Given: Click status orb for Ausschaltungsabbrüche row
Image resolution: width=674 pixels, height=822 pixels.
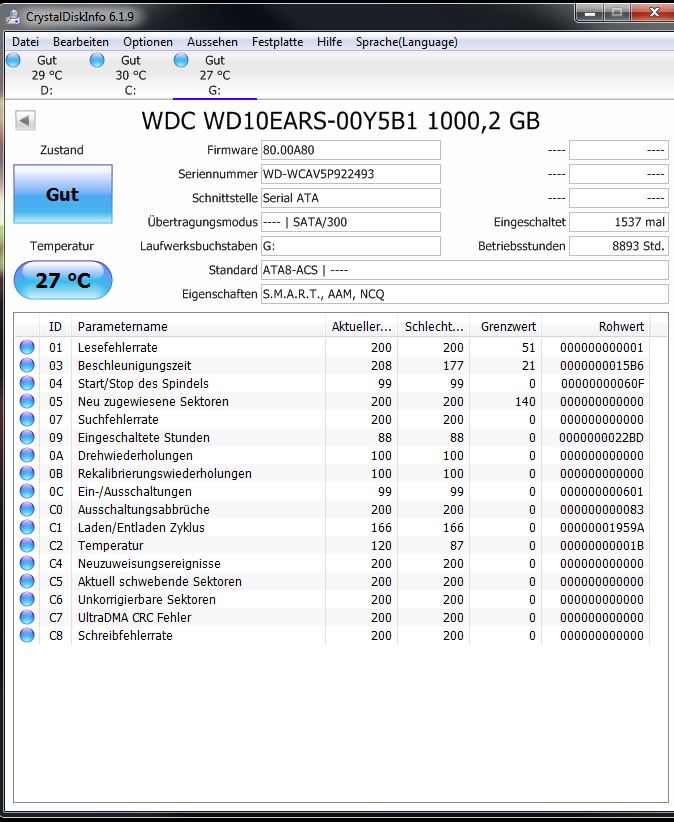Looking at the screenshot, I should (27, 509).
